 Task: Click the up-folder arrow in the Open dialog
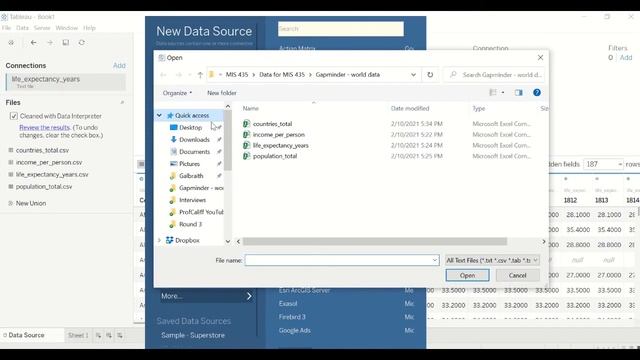tap(200, 75)
